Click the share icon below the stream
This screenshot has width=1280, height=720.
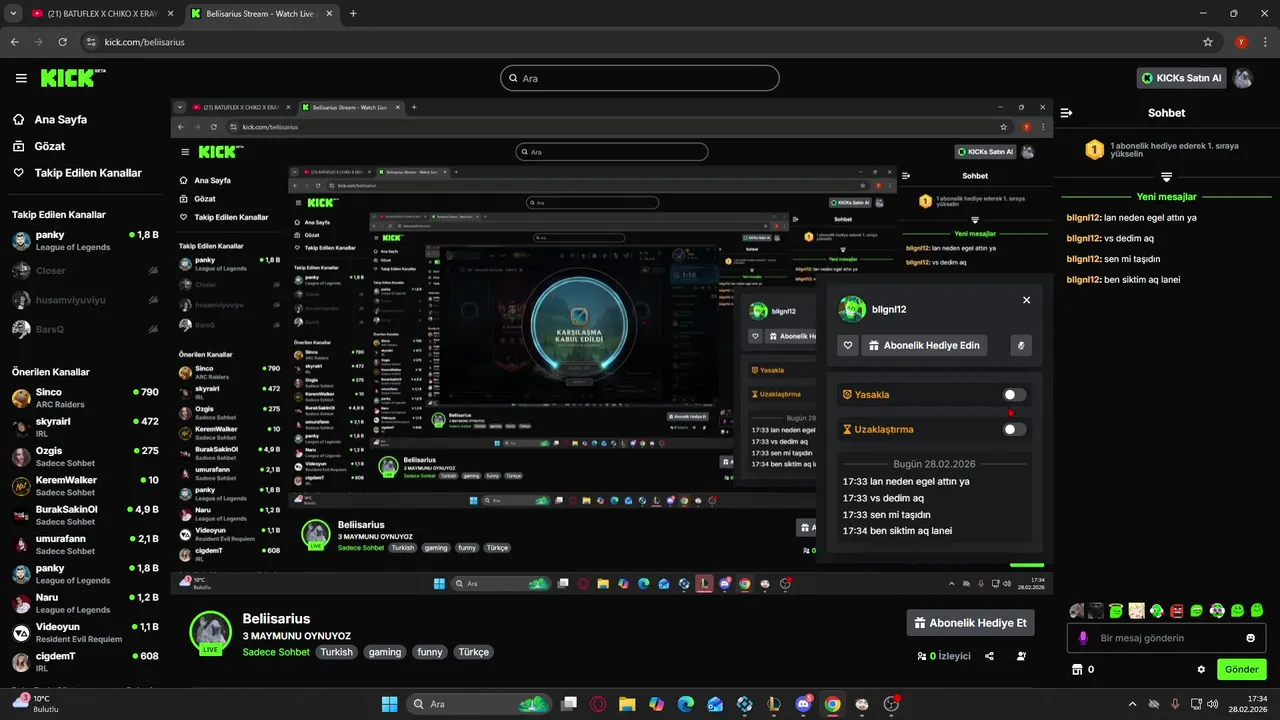coord(989,656)
